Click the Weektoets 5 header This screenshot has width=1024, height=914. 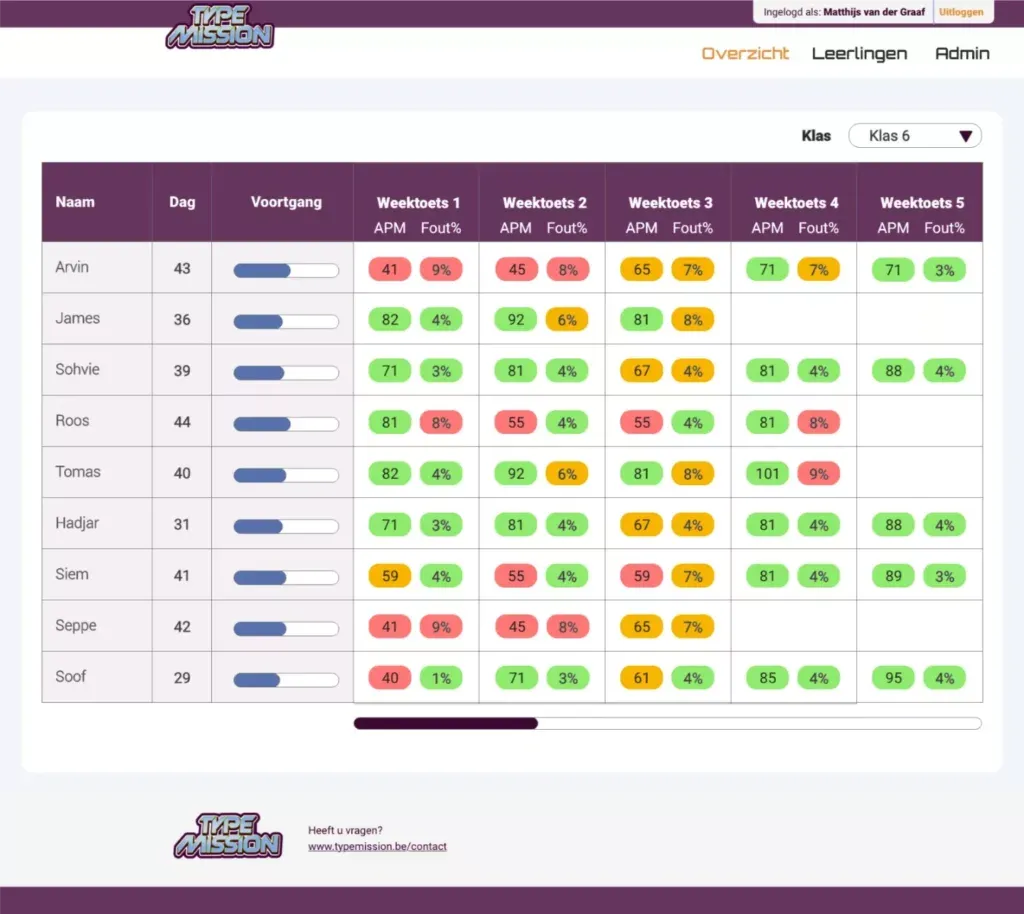921,203
